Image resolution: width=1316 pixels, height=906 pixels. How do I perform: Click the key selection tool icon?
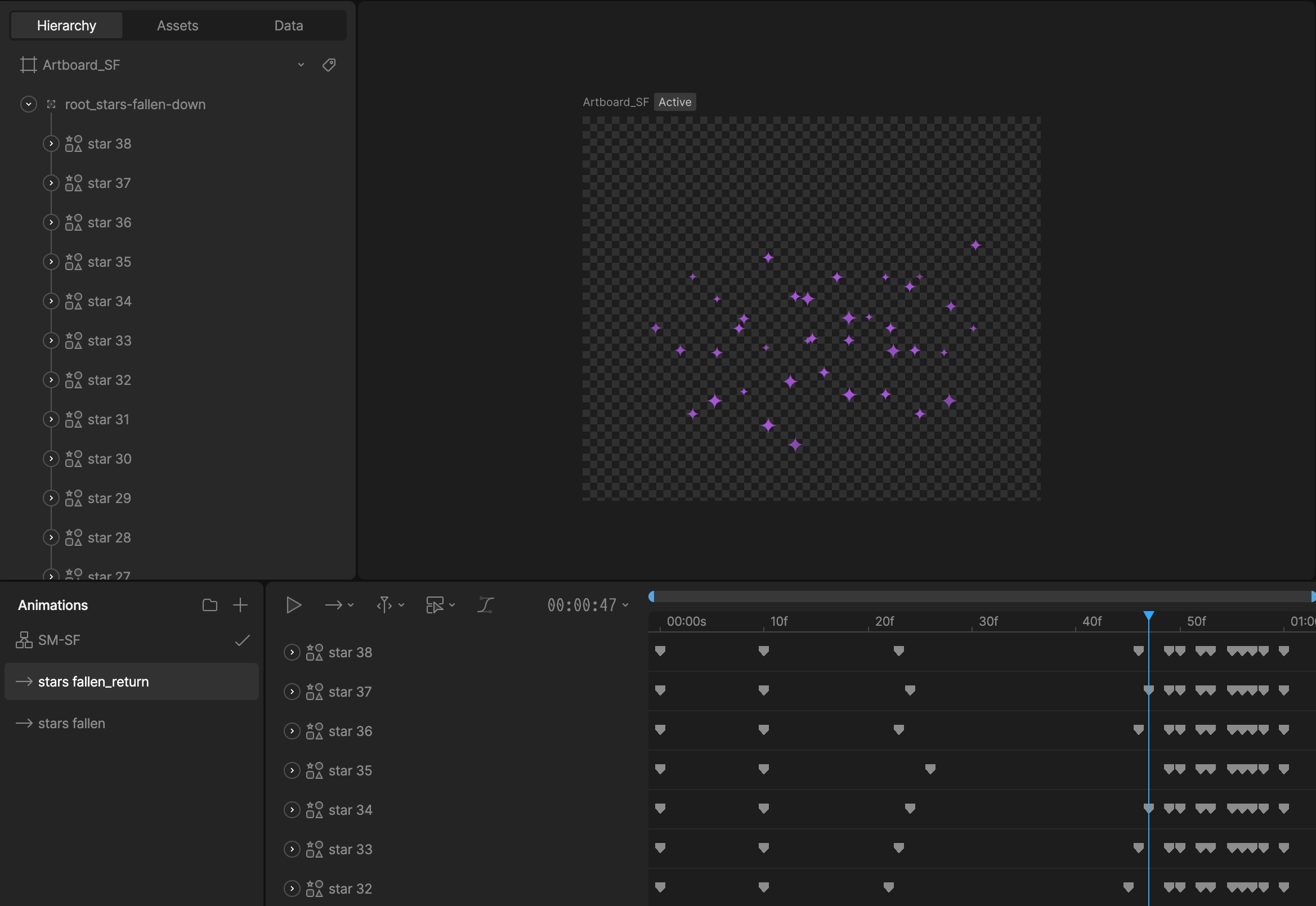tap(435, 605)
